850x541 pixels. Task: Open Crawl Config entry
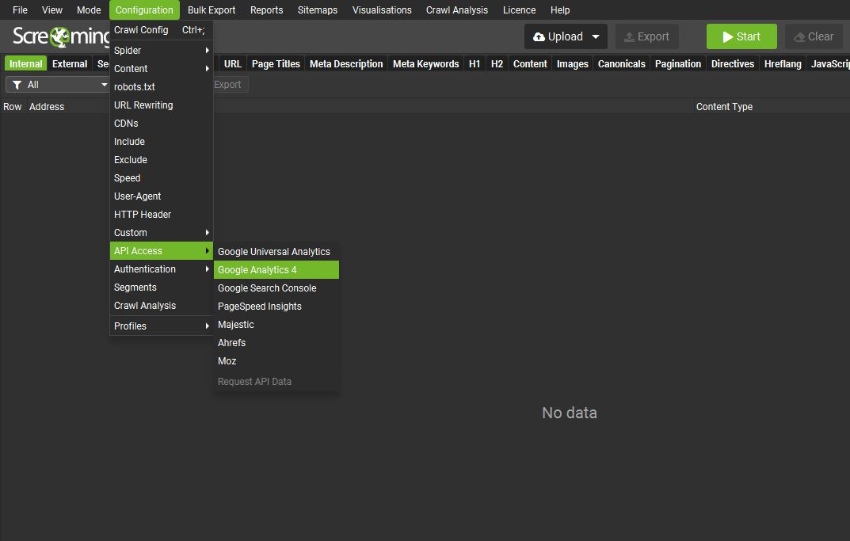coord(161,30)
